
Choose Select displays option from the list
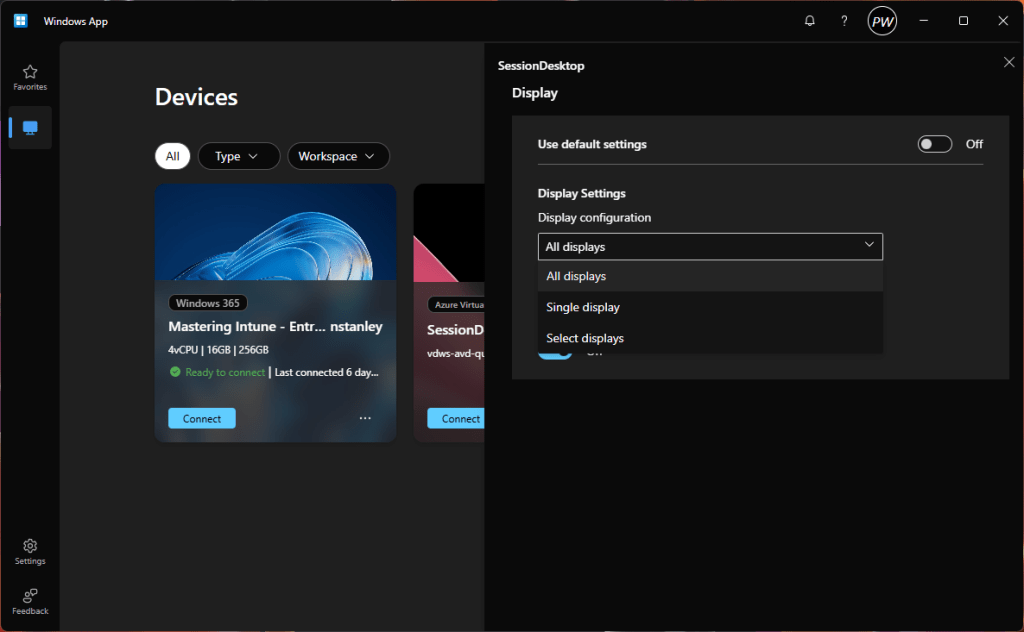585,338
